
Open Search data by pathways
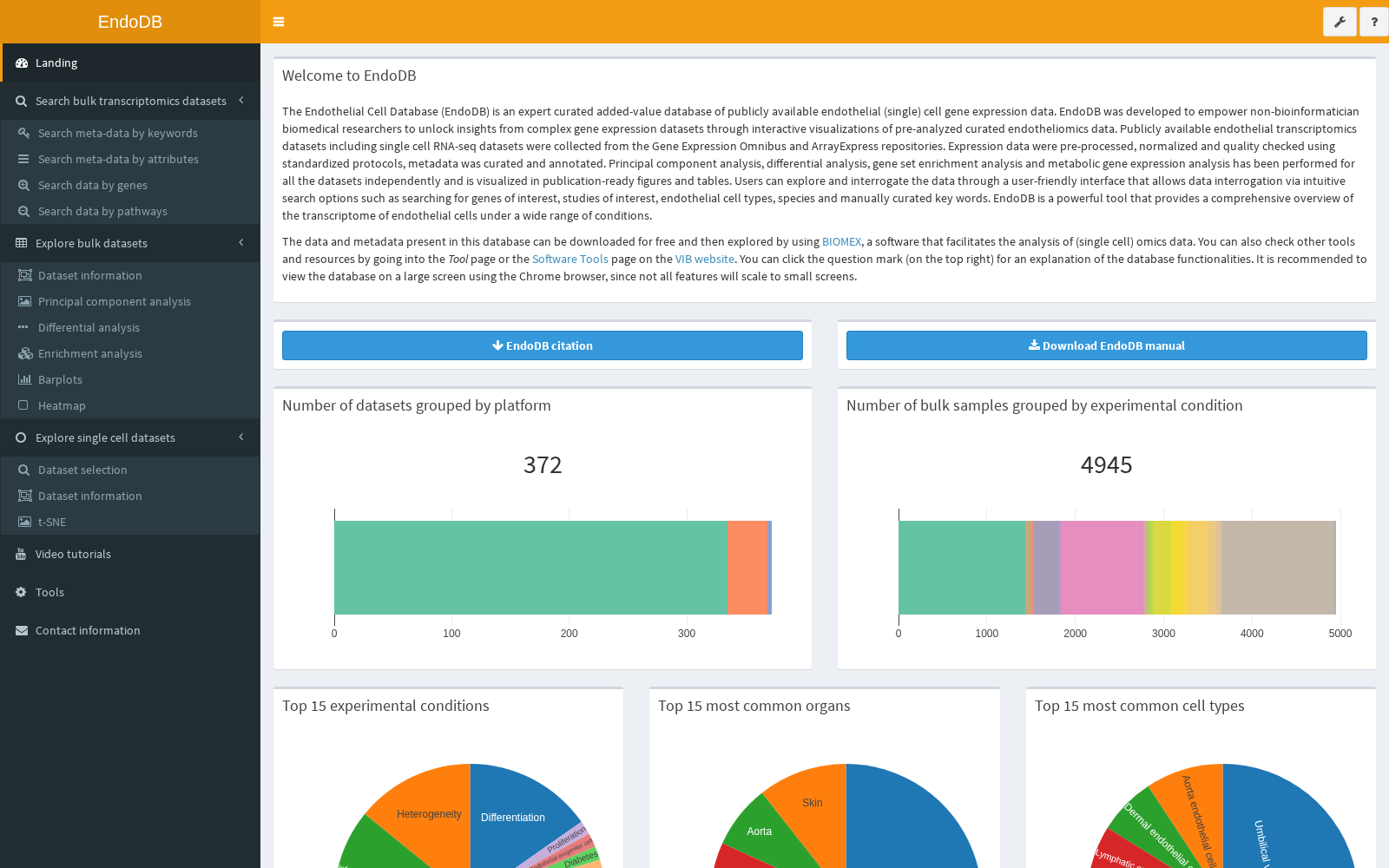(x=130, y=211)
